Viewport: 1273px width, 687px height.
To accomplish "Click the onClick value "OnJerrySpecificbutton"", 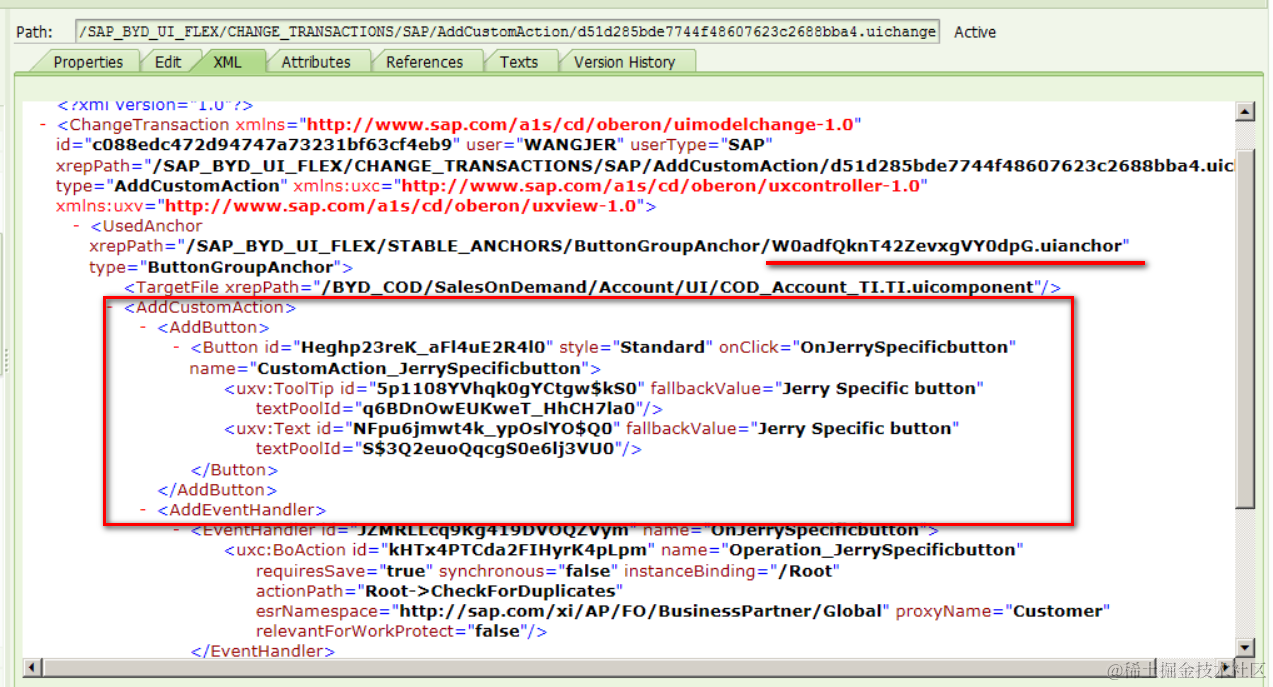I will click(x=905, y=347).
